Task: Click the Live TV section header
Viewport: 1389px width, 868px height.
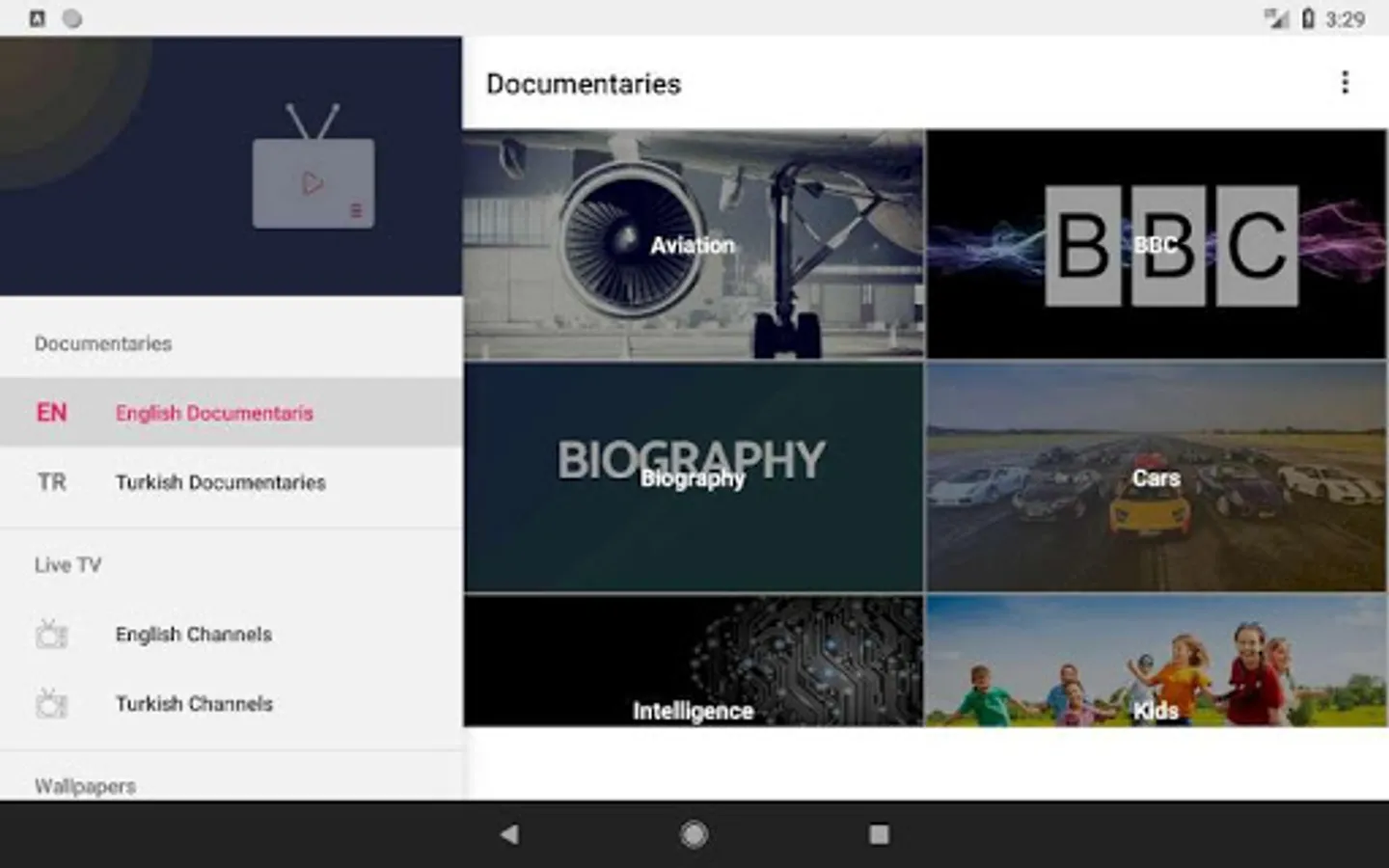Action: coord(68,565)
